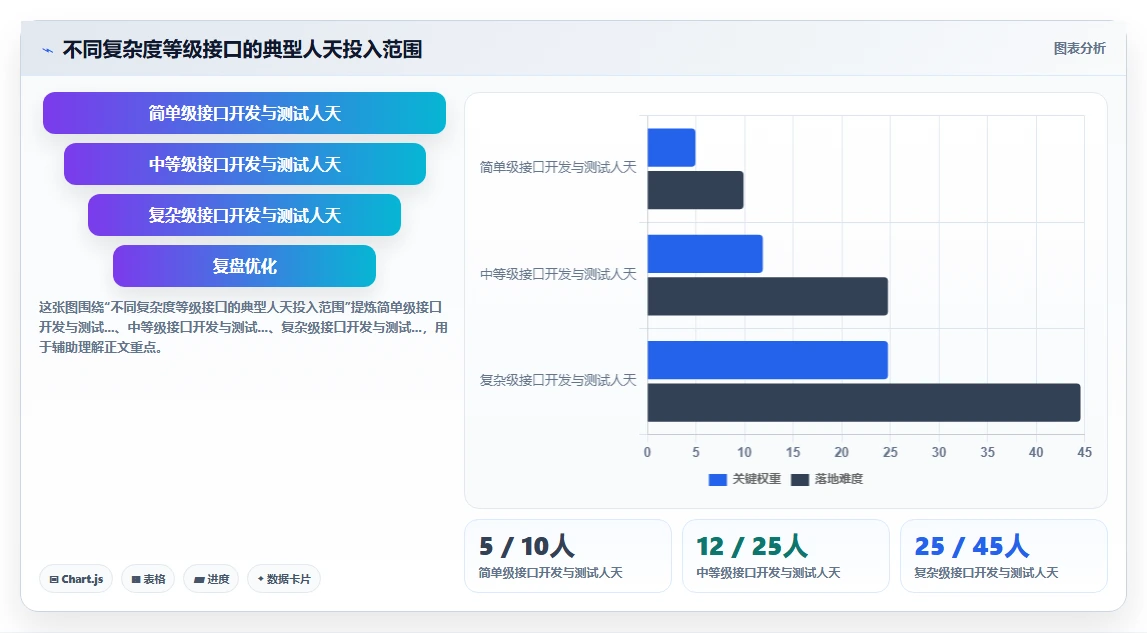The width and height of the screenshot is (1147, 633).
Task: Click the 5 / 10人 data card value
Action: 527,546
